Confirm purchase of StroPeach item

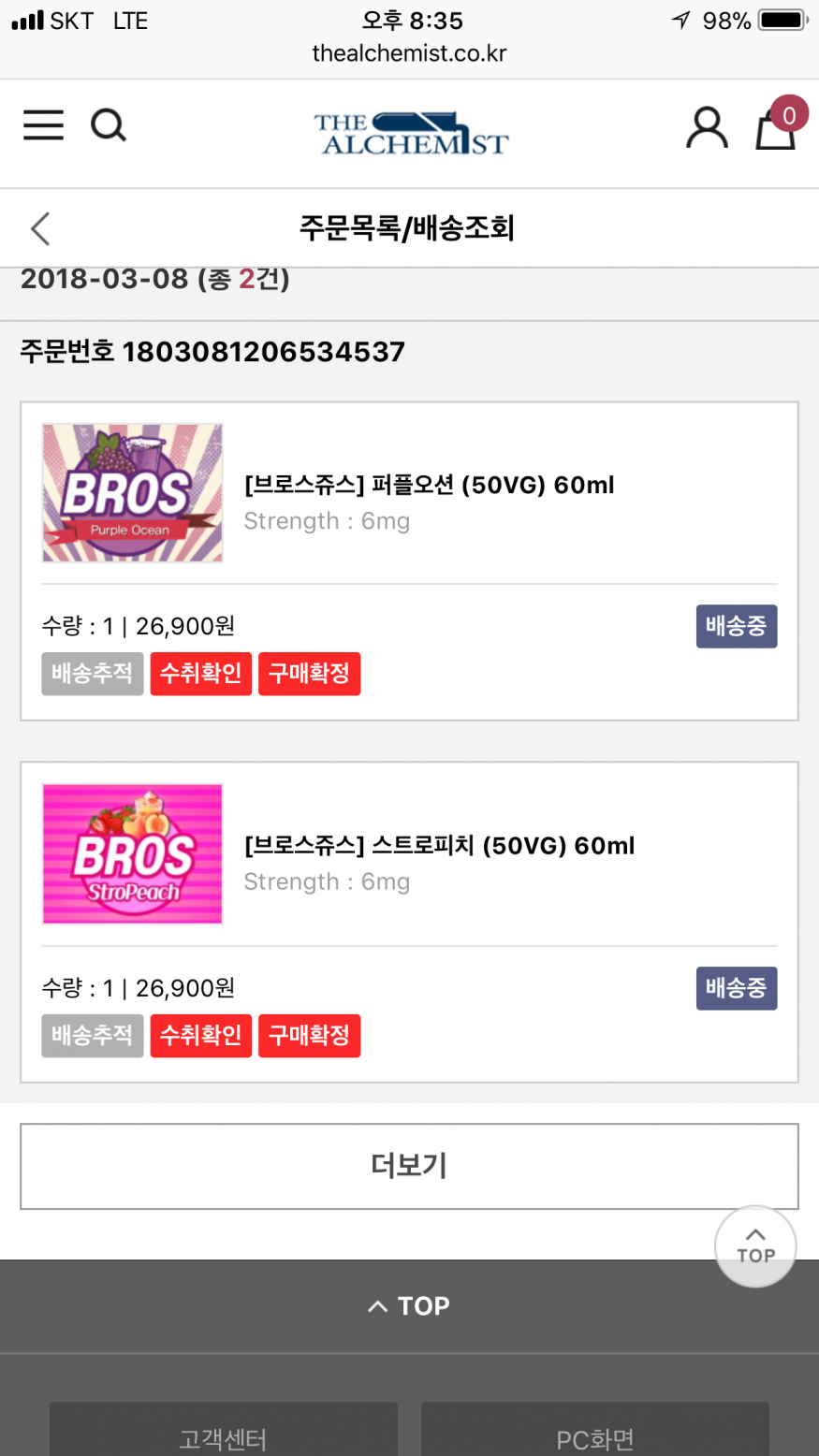(x=309, y=1036)
